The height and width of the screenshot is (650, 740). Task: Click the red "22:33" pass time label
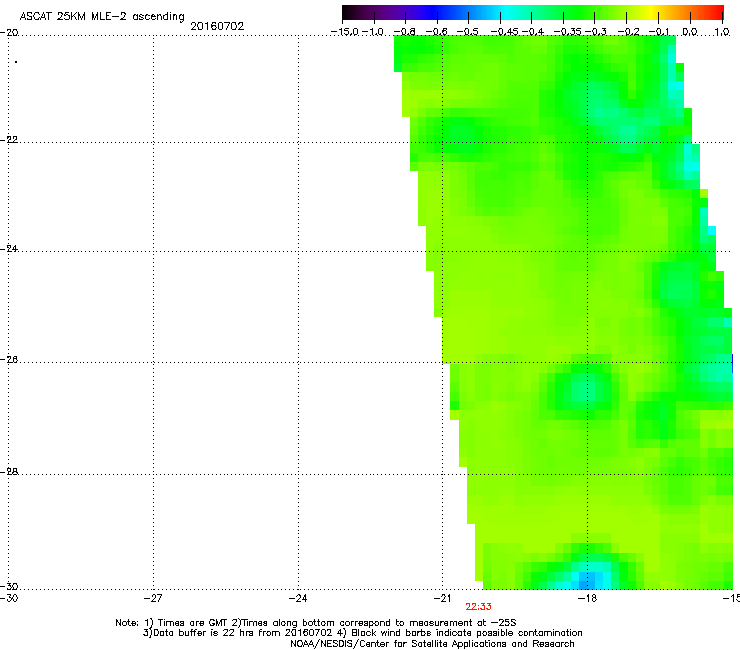479,607
